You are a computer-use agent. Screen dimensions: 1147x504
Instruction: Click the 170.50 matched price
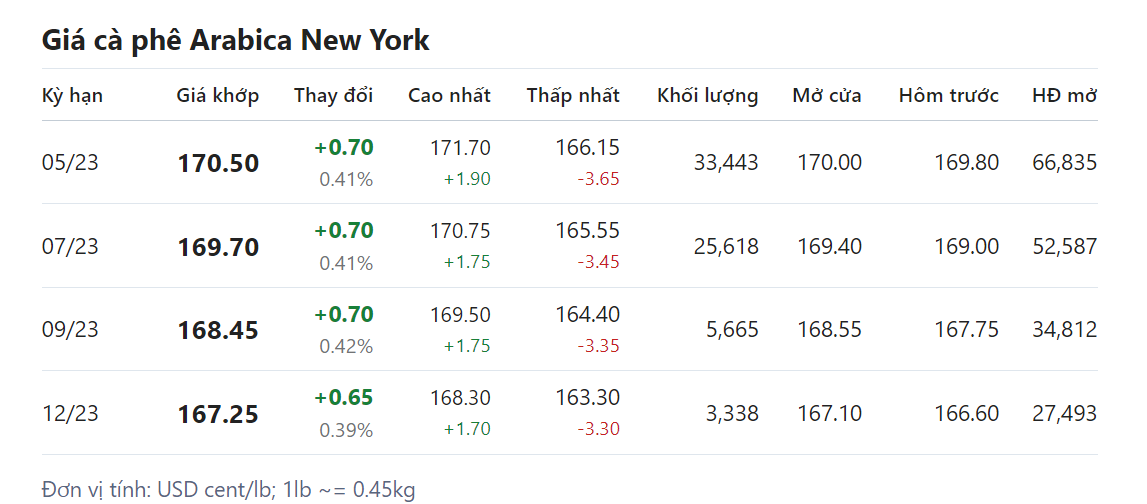[218, 164]
